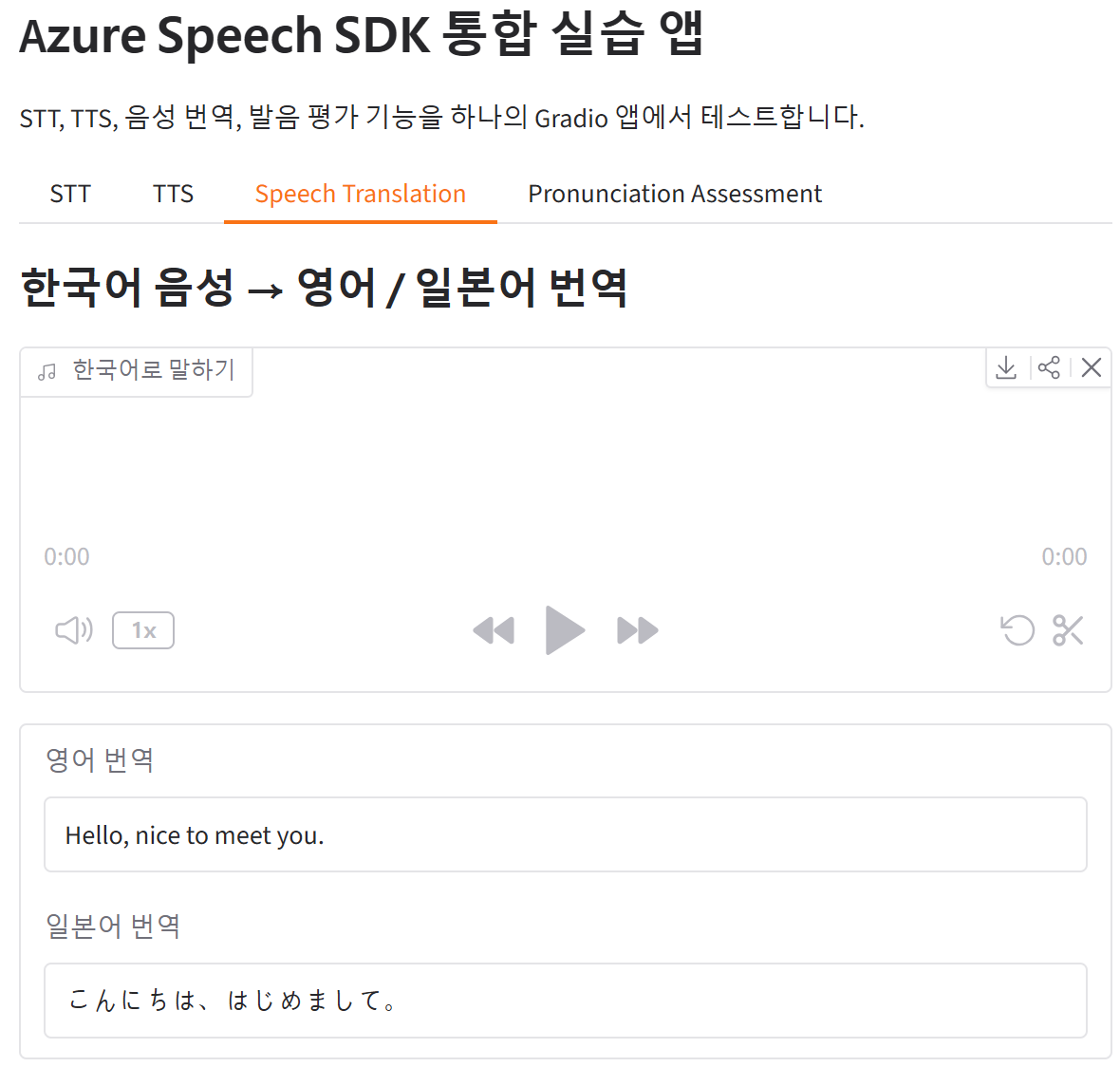Share the audio clip
1120x1067 pixels.
tap(1049, 367)
